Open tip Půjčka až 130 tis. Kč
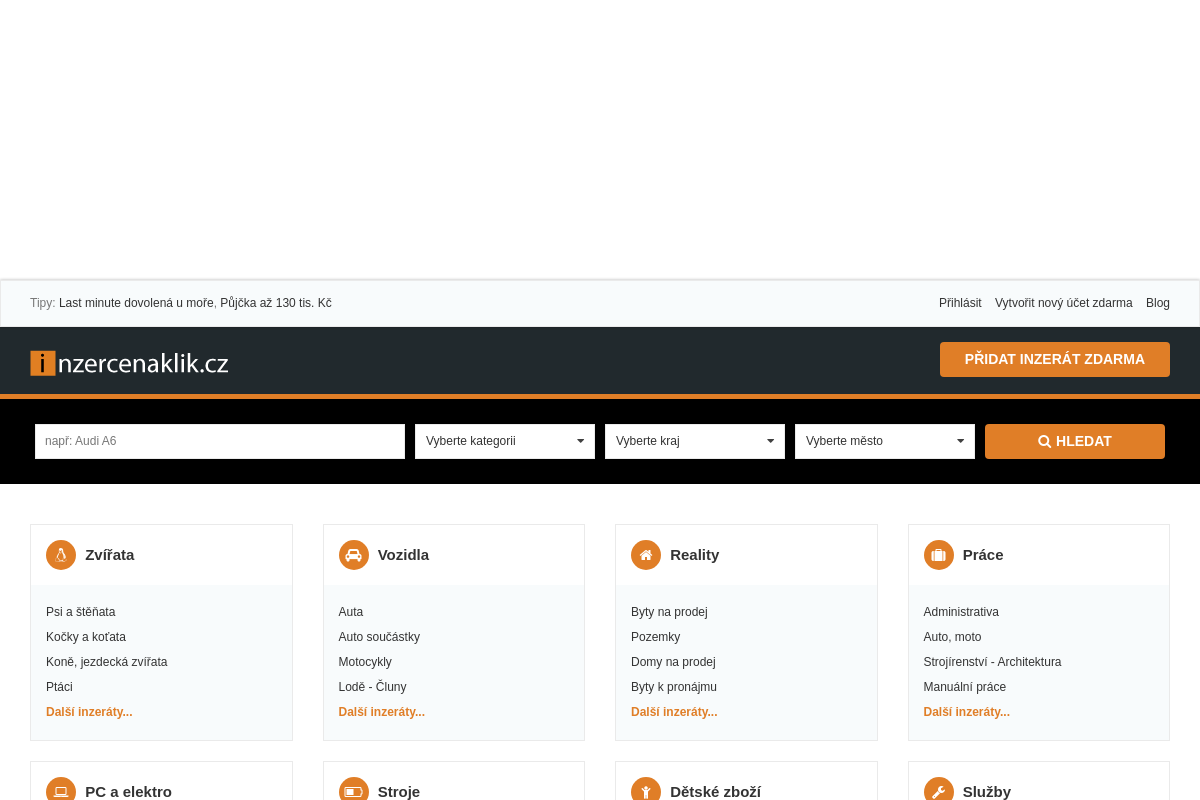 point(276,303)
